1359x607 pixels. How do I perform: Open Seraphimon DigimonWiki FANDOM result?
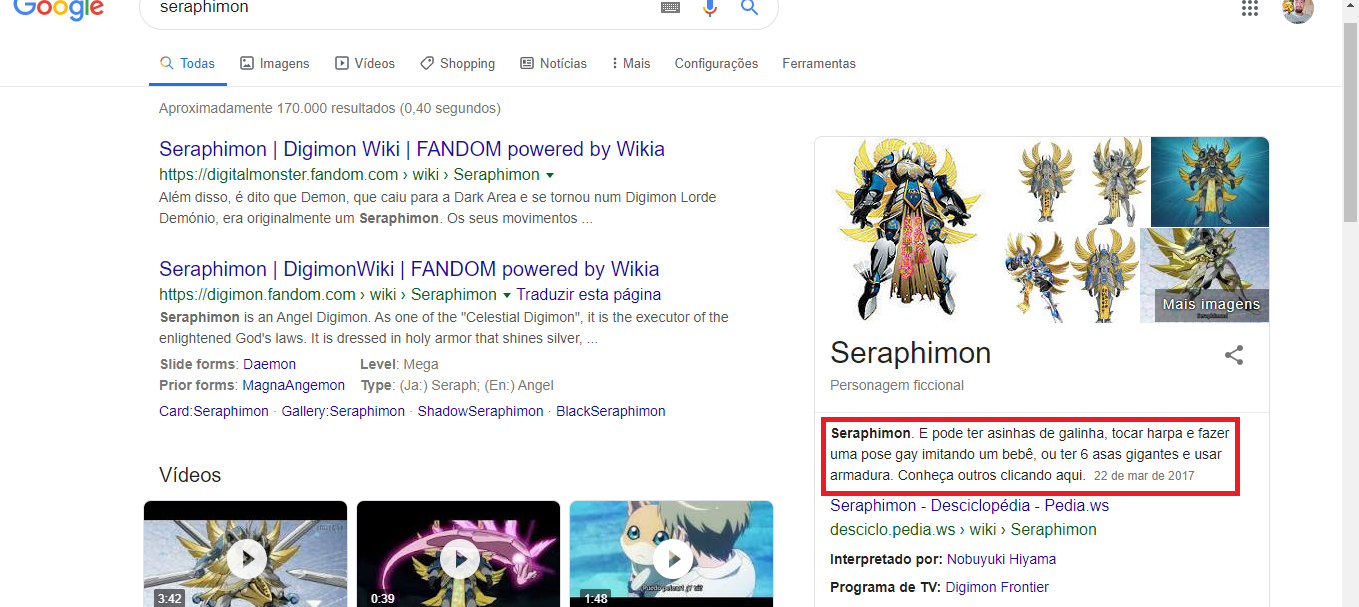(409, 269)
